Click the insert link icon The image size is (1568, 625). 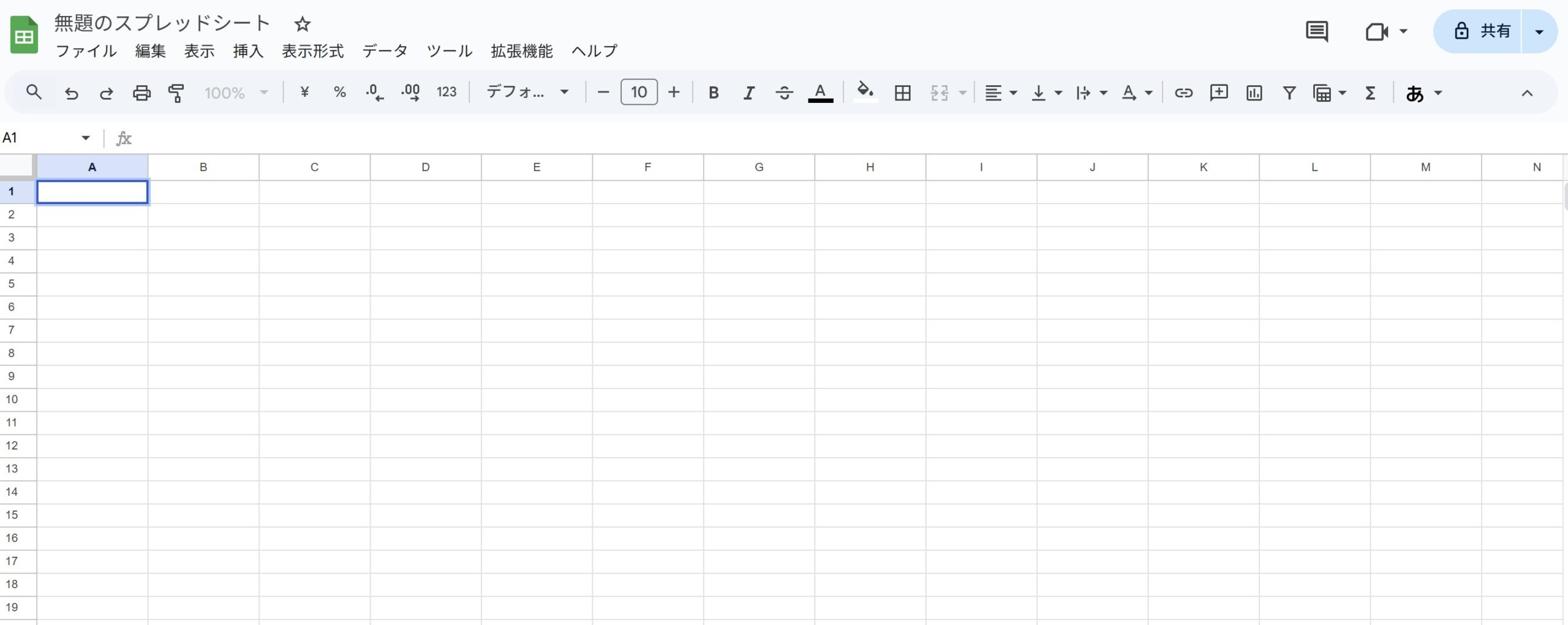(x=1183, y=93)
